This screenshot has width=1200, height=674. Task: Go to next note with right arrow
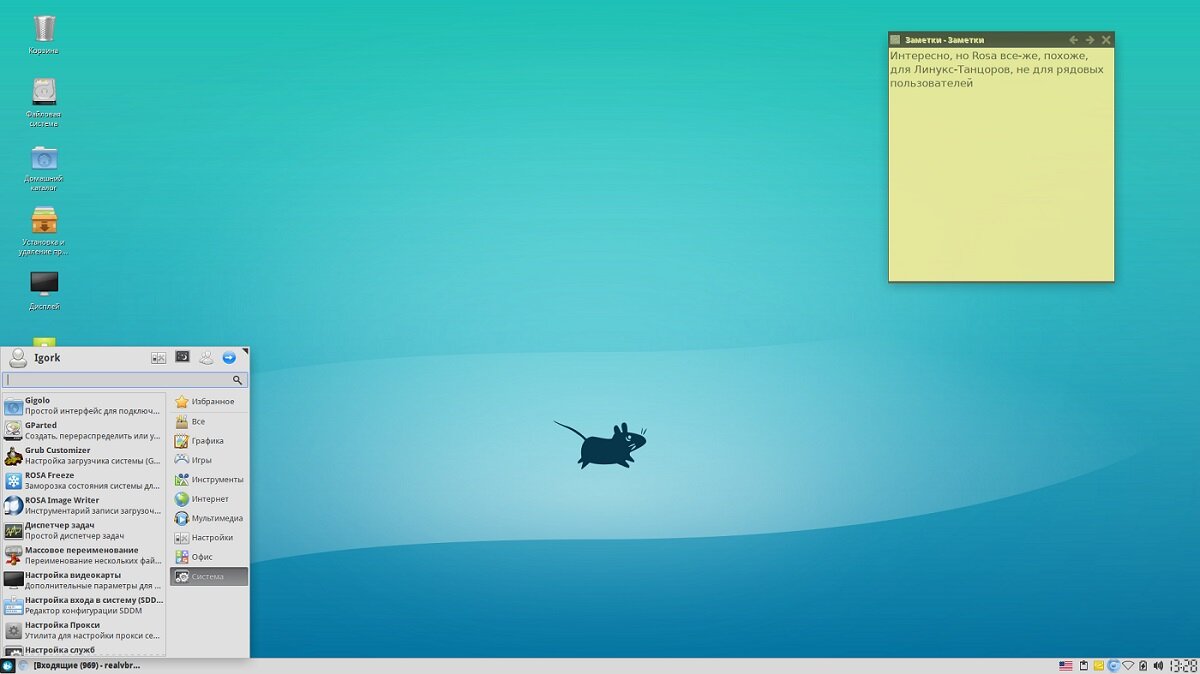(1090, 39)
